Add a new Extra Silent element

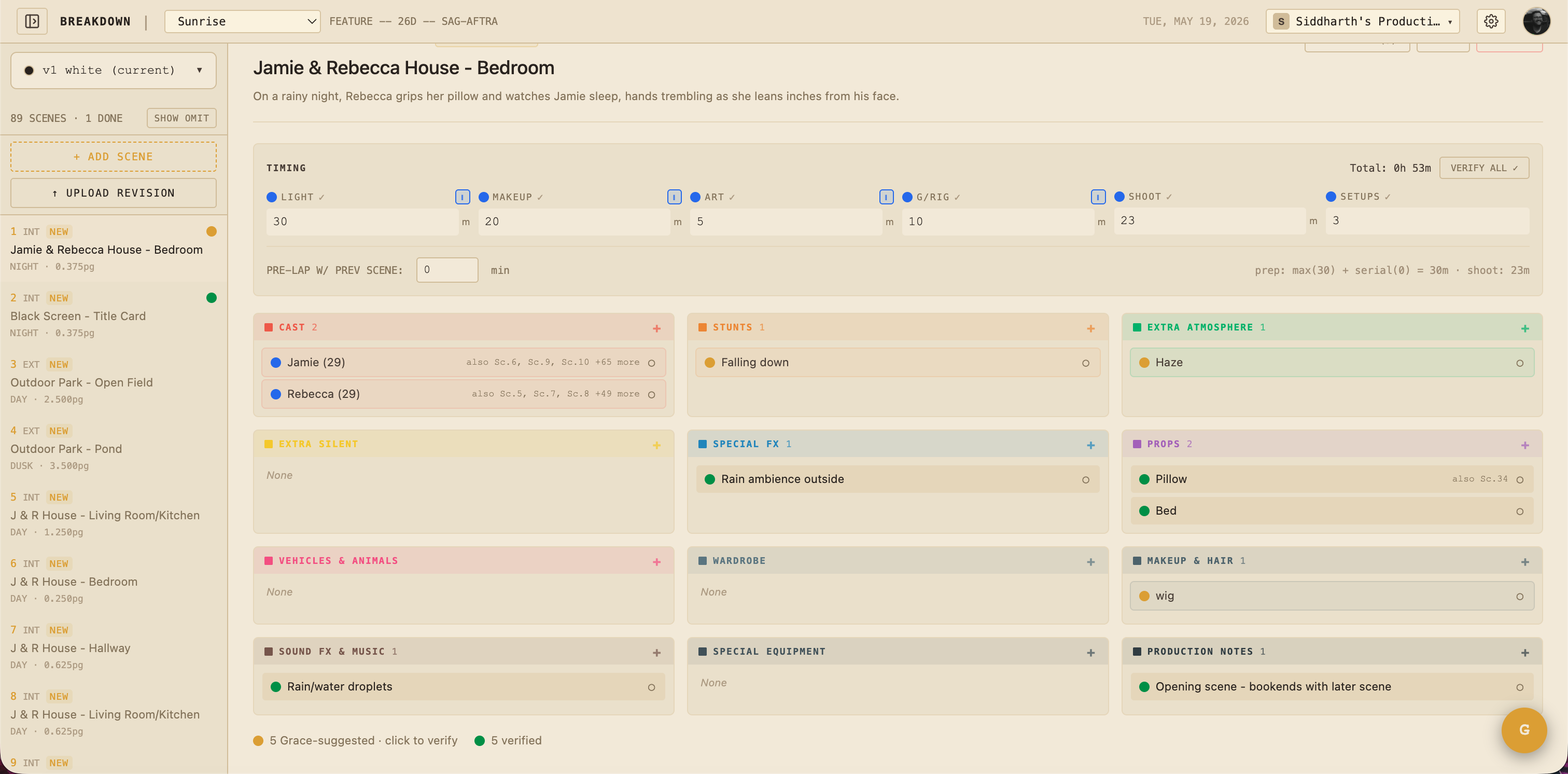pos(656,445)
